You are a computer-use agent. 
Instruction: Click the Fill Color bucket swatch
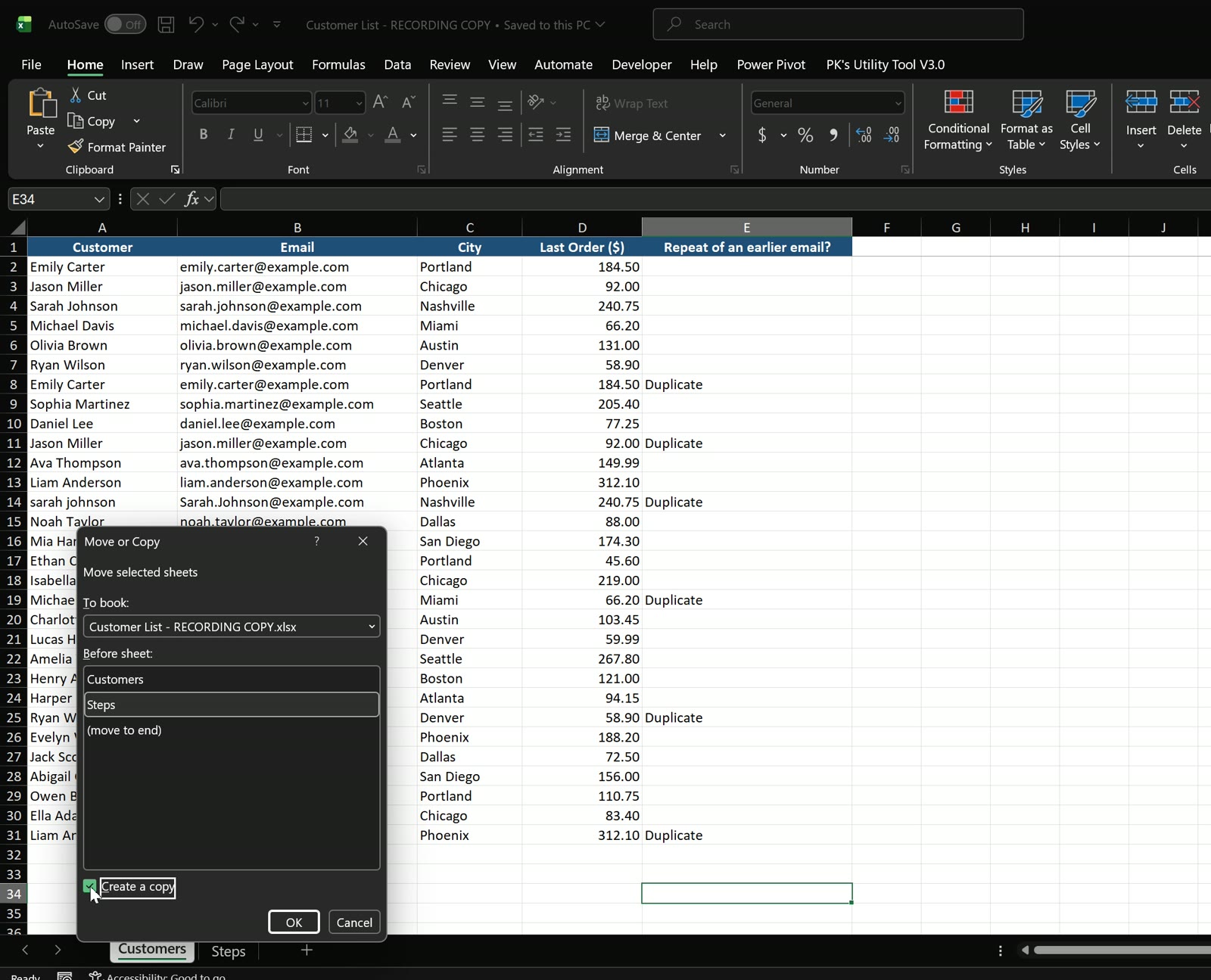click(x=350, y=135)
